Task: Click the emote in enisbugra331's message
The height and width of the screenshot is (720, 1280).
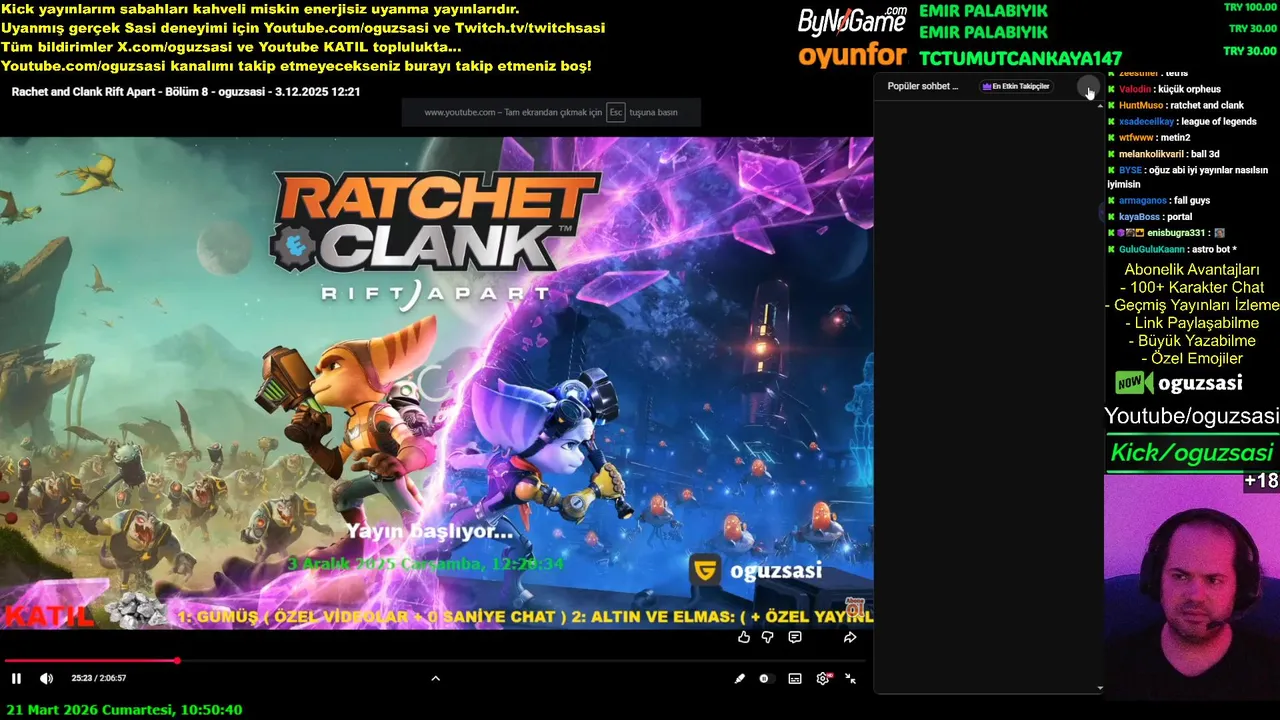Action: (1220, 233)
